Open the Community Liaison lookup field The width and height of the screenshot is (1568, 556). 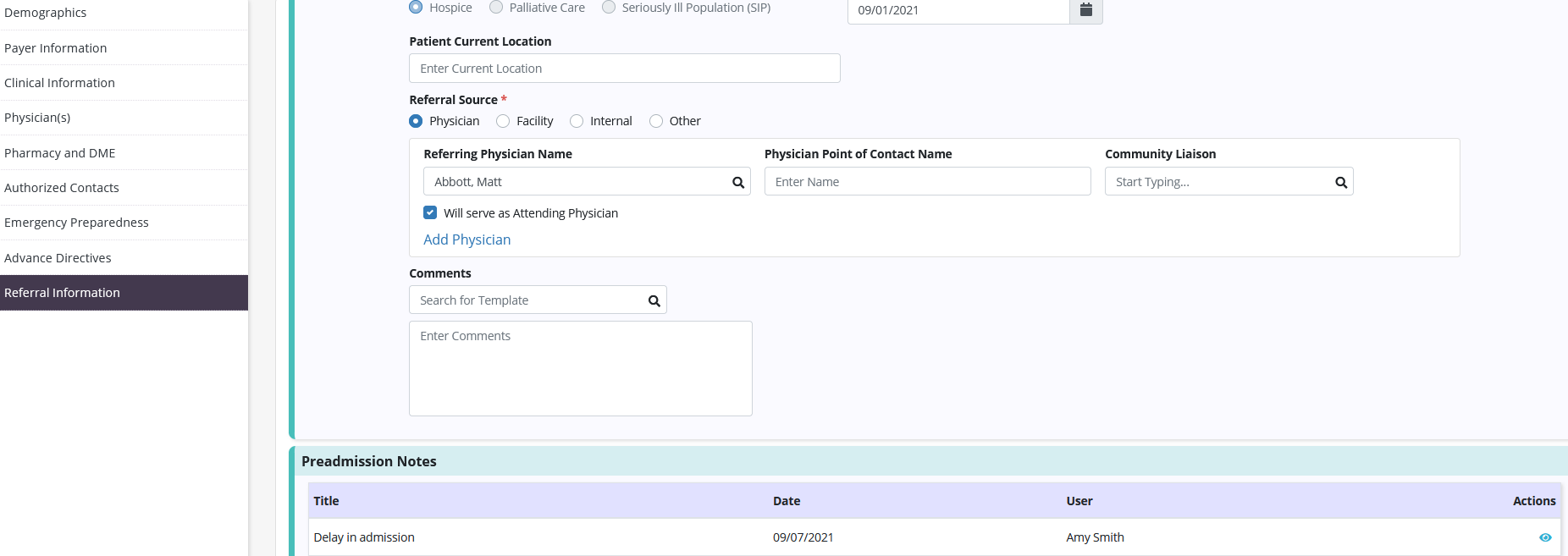[1216, 182]
